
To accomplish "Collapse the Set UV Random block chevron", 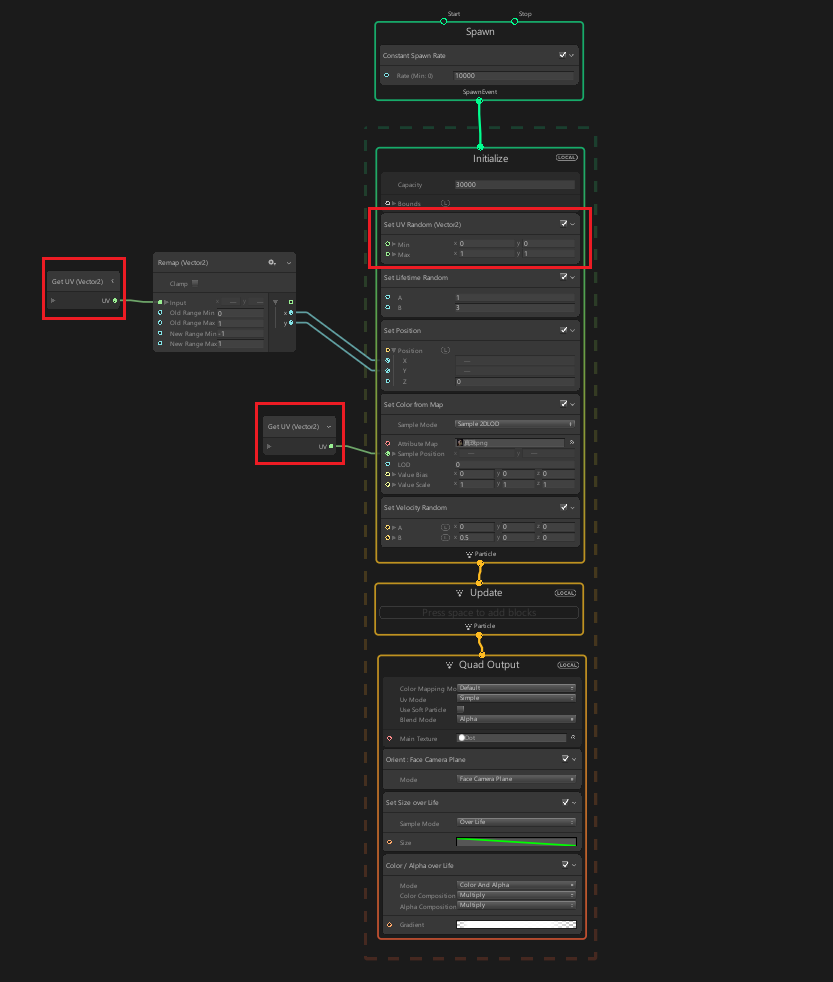I will (572, 224).
